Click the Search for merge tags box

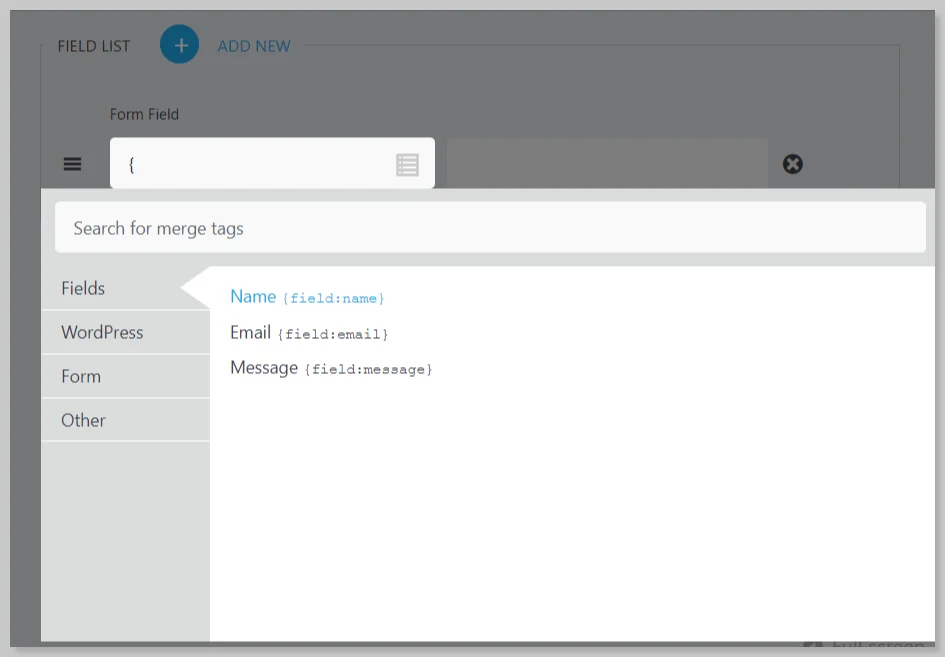click(490, 228)
